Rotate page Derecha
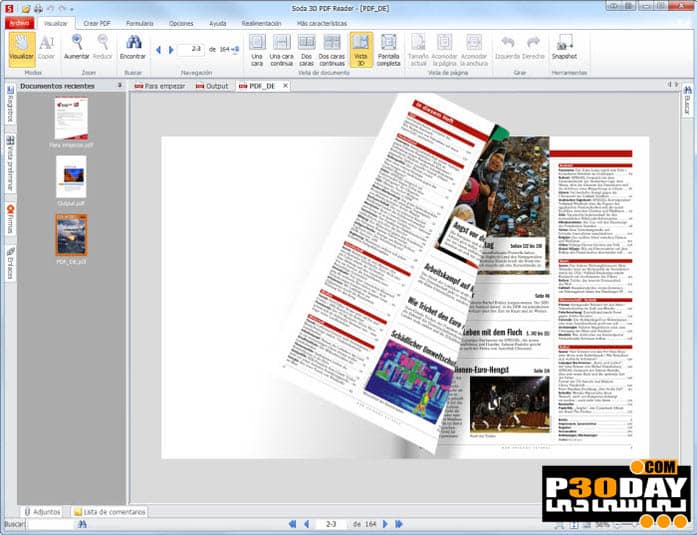The height and width of the screenshot is (535, 697). click(533, 48)
